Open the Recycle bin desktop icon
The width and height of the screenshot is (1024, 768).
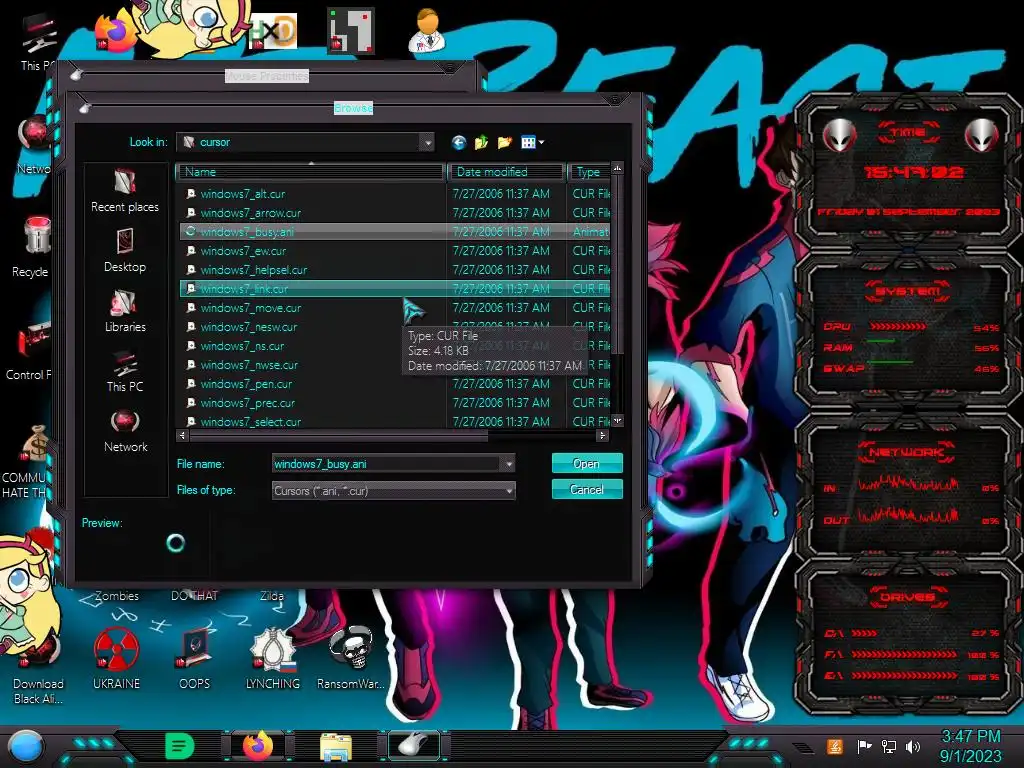pyautogui.click(x=31, y=247)
